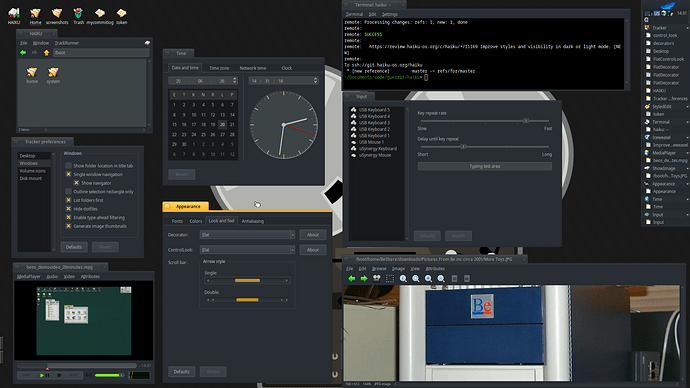690x388 pixels.
Task: Open the Fonts tab in Appearance
Action: click(x=177, y=221)
